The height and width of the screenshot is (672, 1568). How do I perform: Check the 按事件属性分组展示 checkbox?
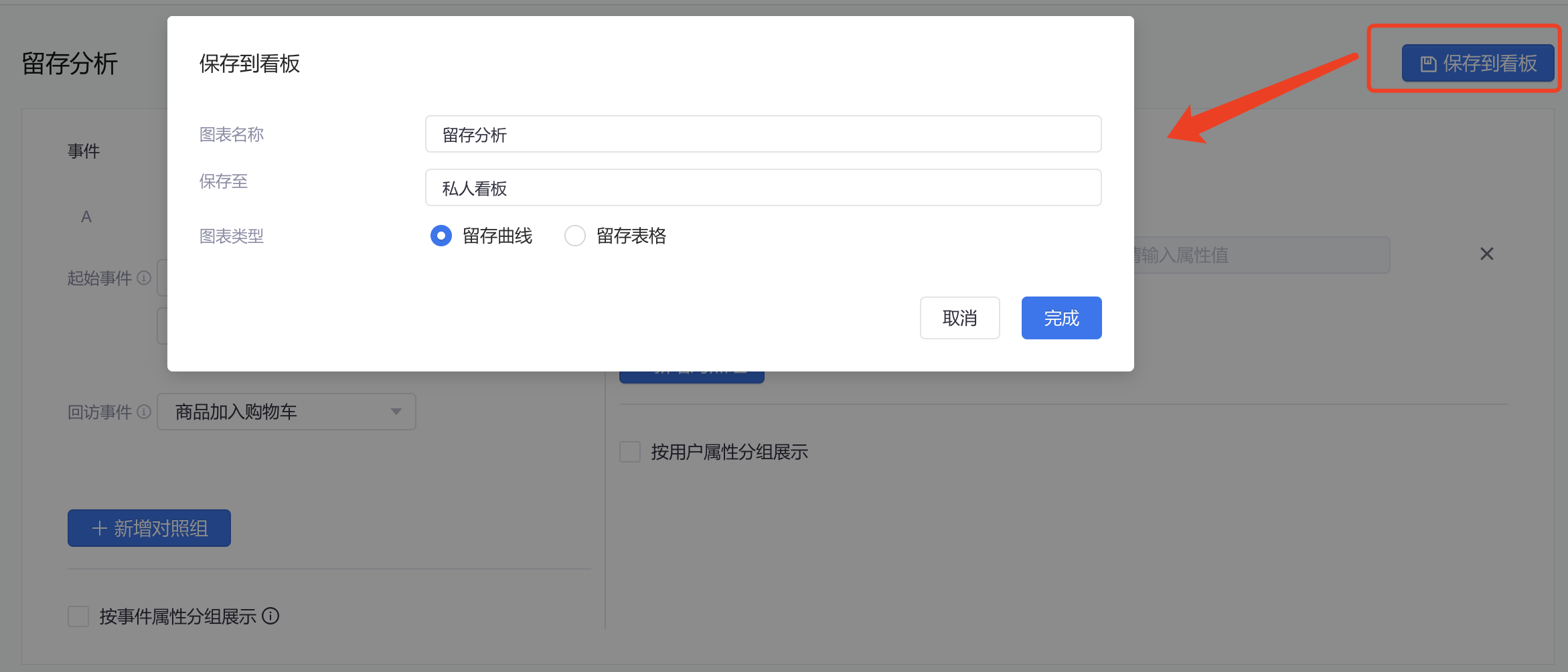[x=78, y=616]
